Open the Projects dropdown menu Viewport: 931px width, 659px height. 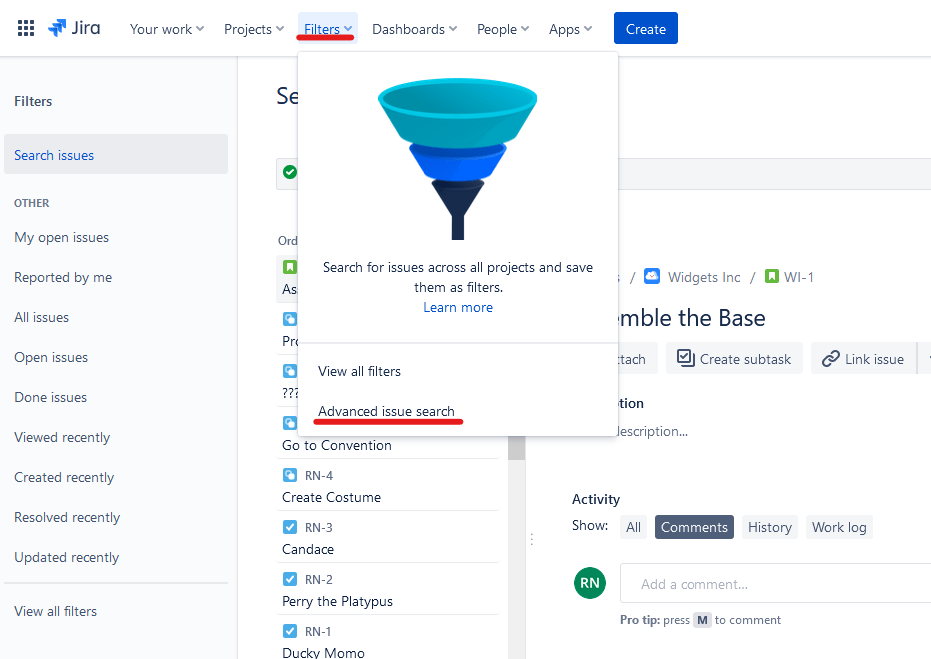(x=254, y=29)
